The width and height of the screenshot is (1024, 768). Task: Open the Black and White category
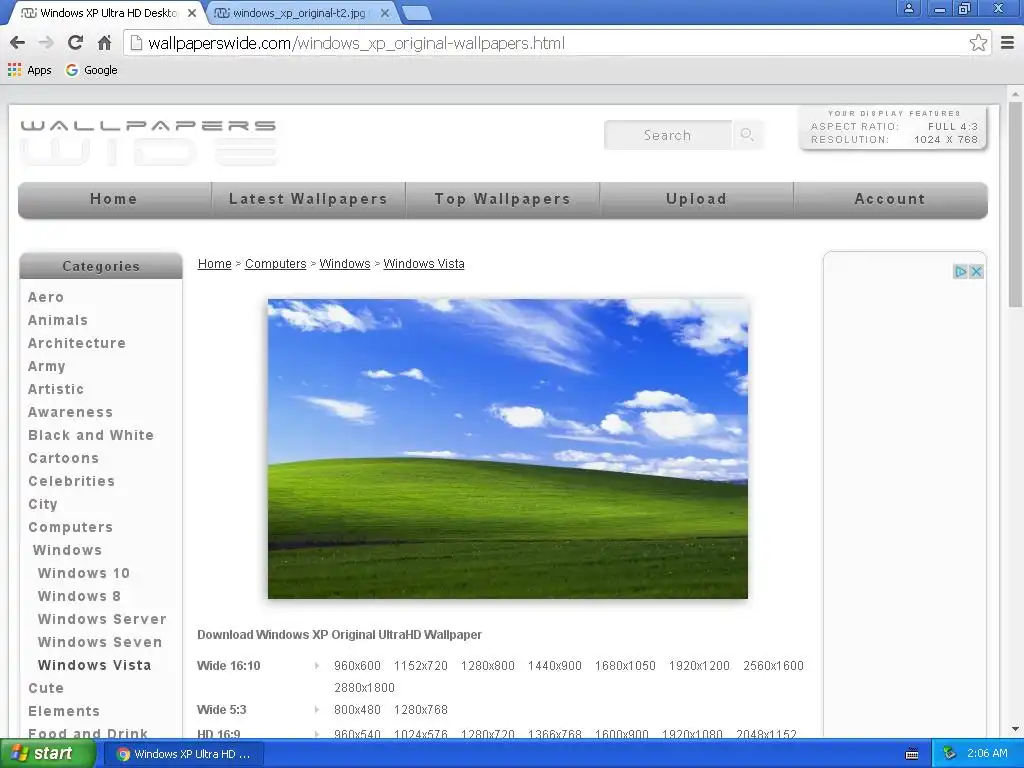[x=91, y=435]
